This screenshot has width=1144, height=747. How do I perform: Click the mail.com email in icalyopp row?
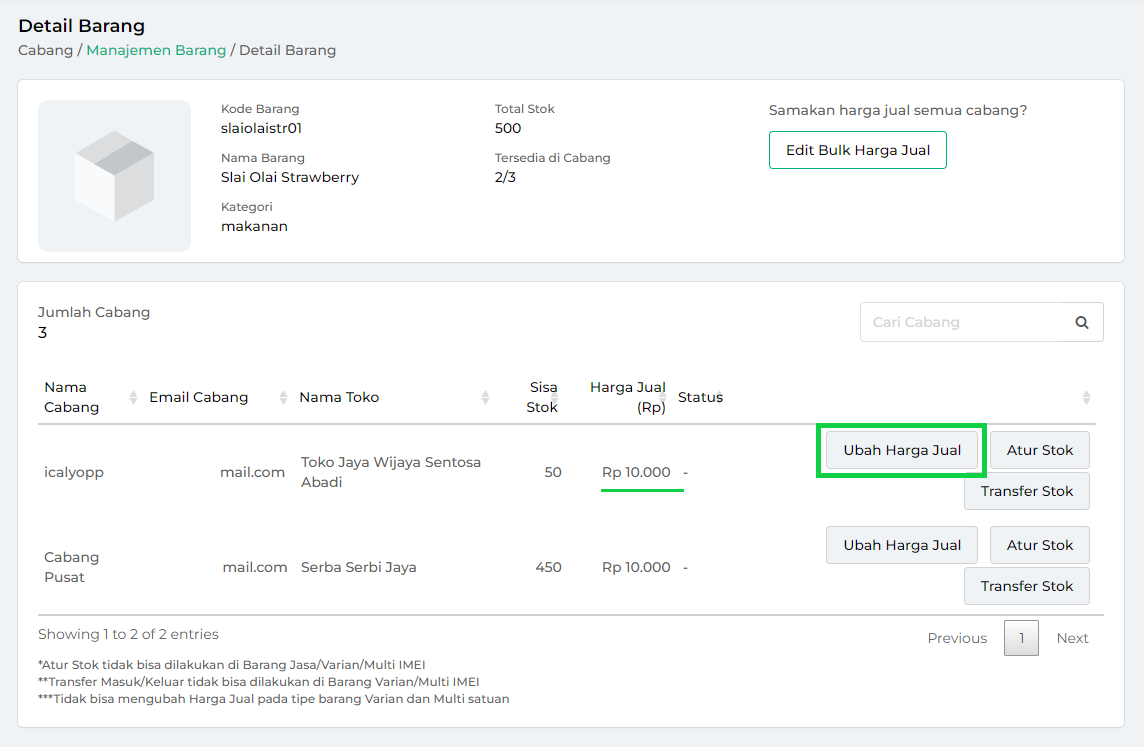pos(252,472)
